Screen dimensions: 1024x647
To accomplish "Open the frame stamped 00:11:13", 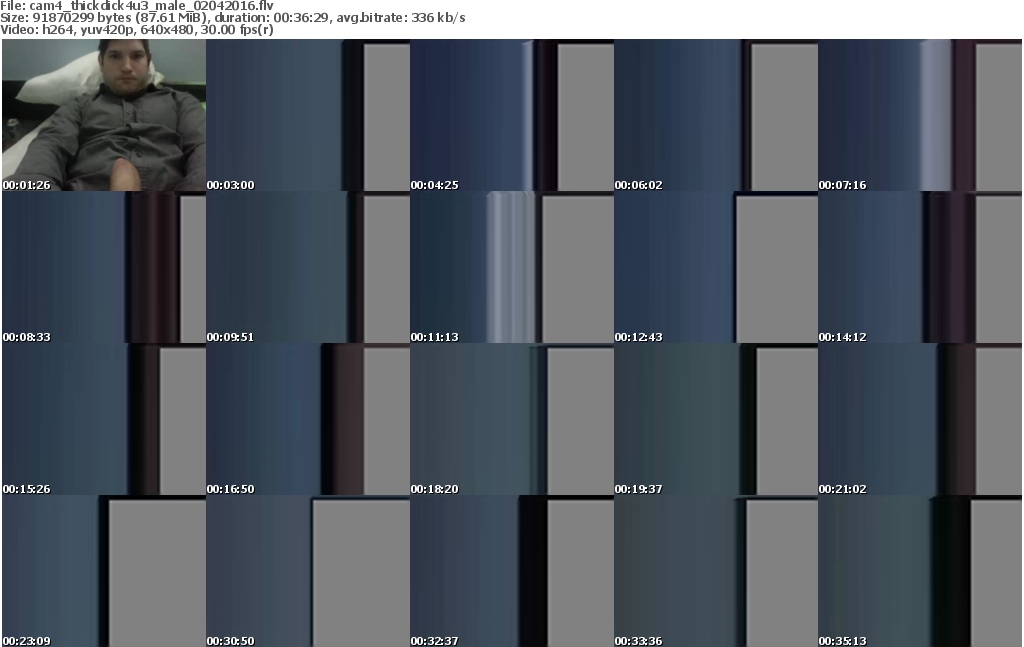I will [512, 267].
